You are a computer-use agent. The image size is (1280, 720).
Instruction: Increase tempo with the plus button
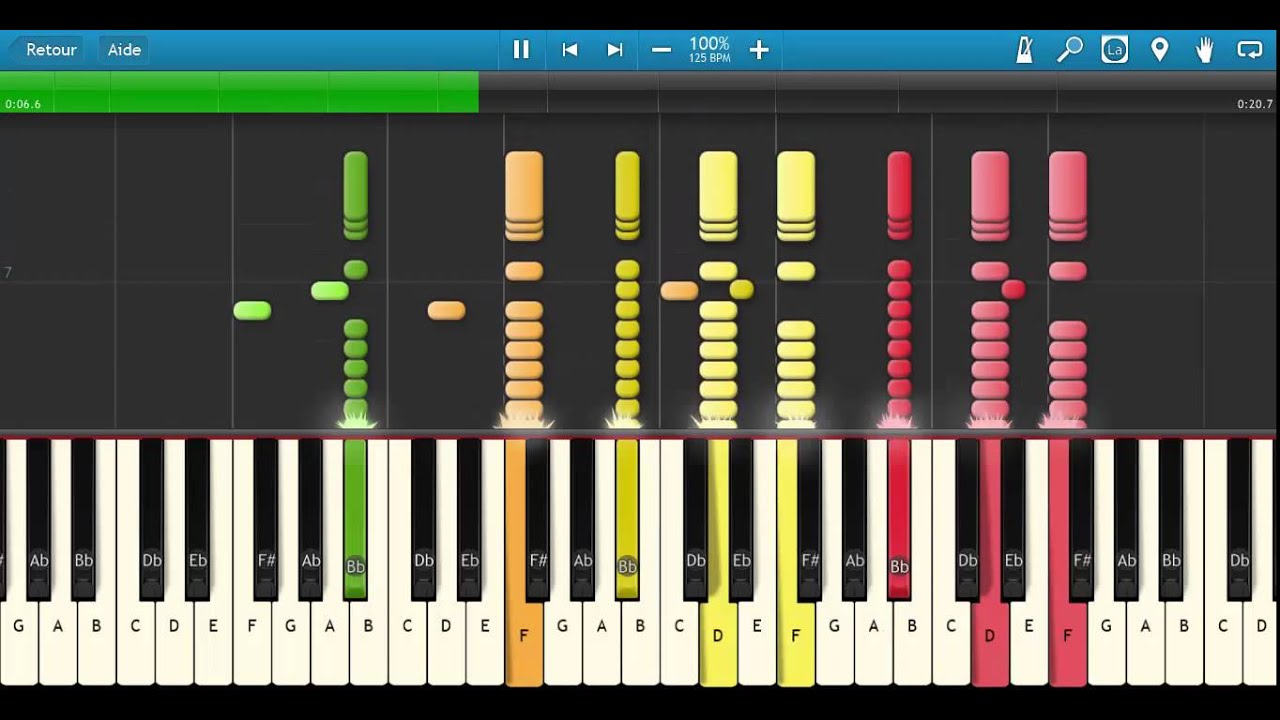759,50
